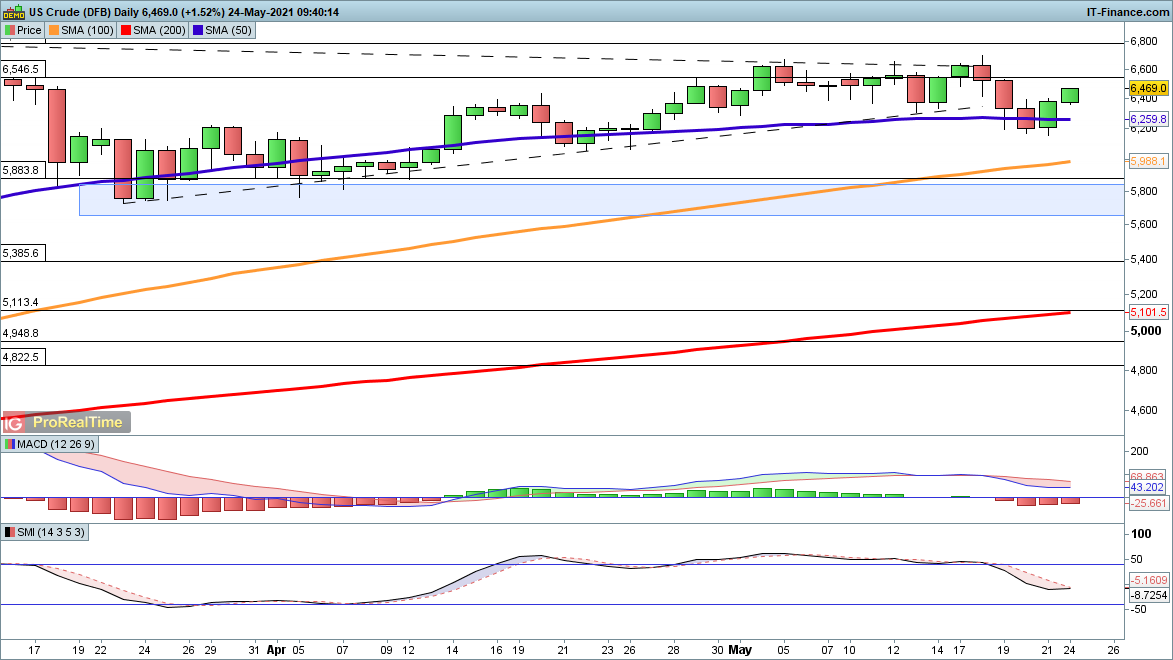Click the orange SMA (100) color swatch
The width and height of the screenshot is (1173, 660).
55,30
